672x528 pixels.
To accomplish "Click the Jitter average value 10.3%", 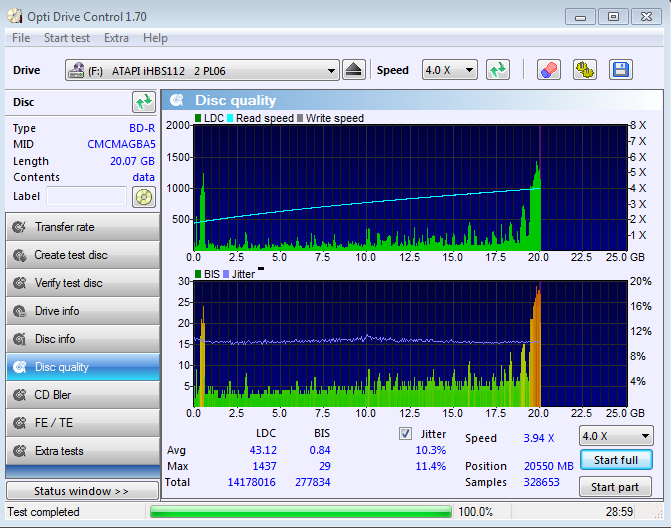I will (x=431, y=450).
